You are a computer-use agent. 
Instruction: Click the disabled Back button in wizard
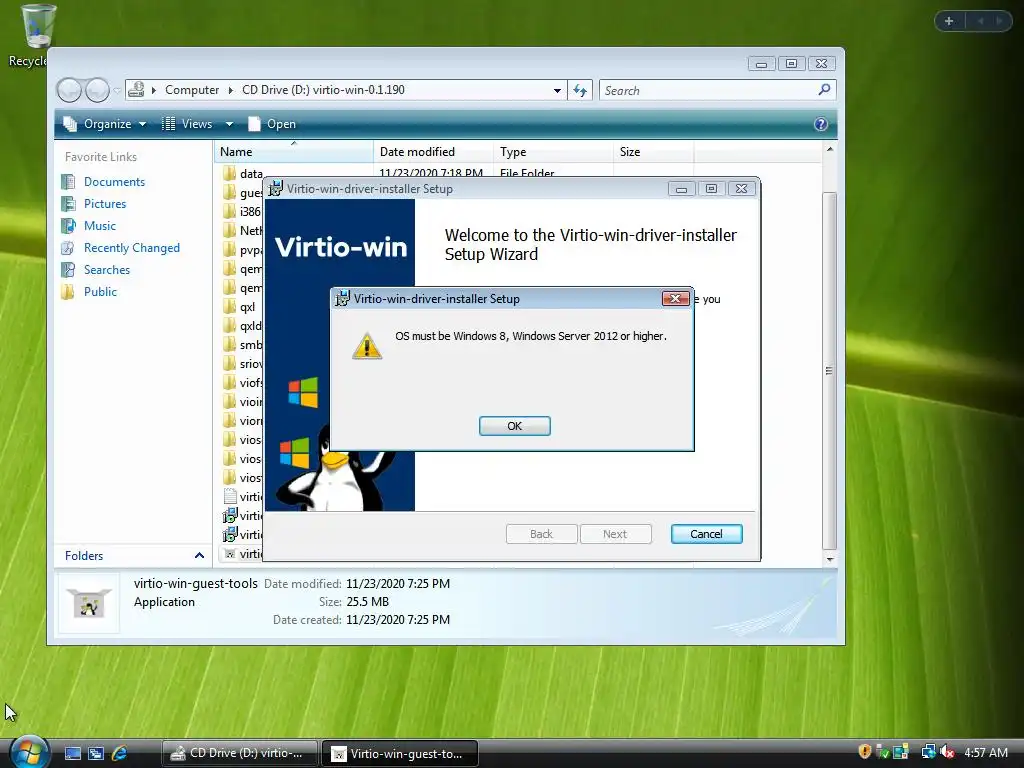coord(541,534)
